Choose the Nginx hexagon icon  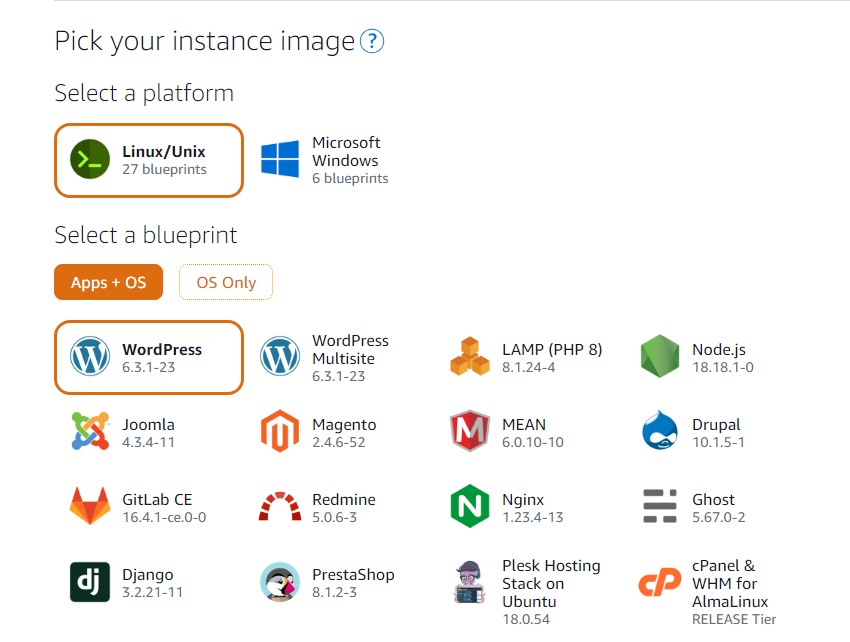(x=469, y=506)
